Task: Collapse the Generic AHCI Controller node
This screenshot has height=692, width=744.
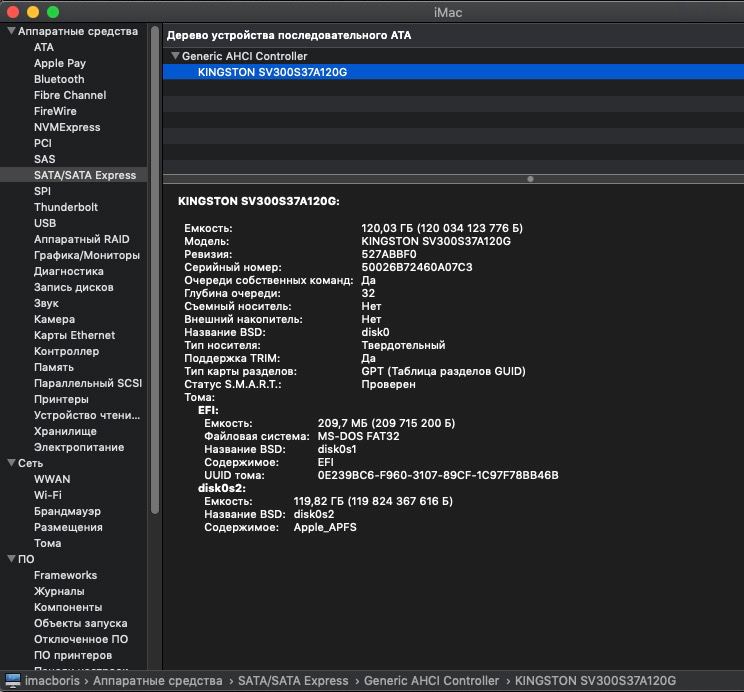Action: point(175,56)
